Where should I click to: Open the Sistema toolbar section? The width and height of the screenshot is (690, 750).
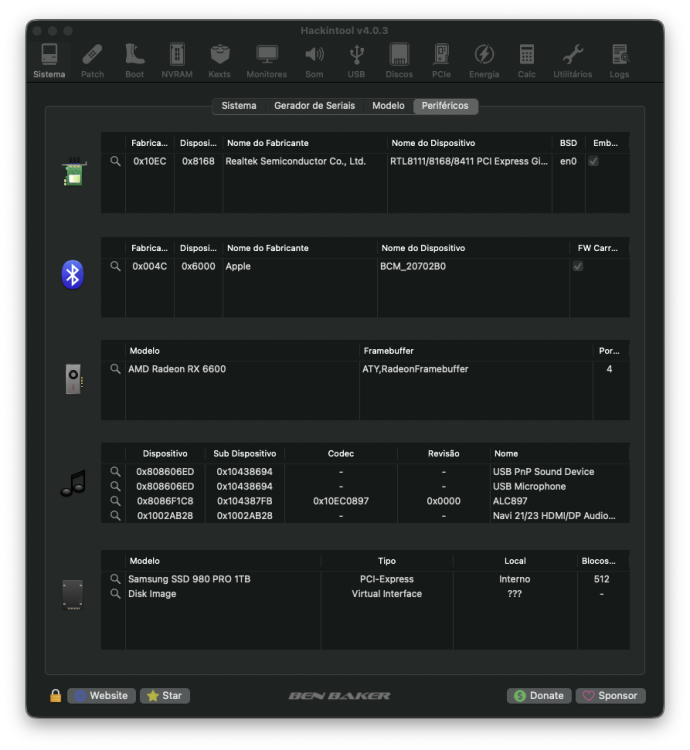pyautogui.click(x=49, y=61)
